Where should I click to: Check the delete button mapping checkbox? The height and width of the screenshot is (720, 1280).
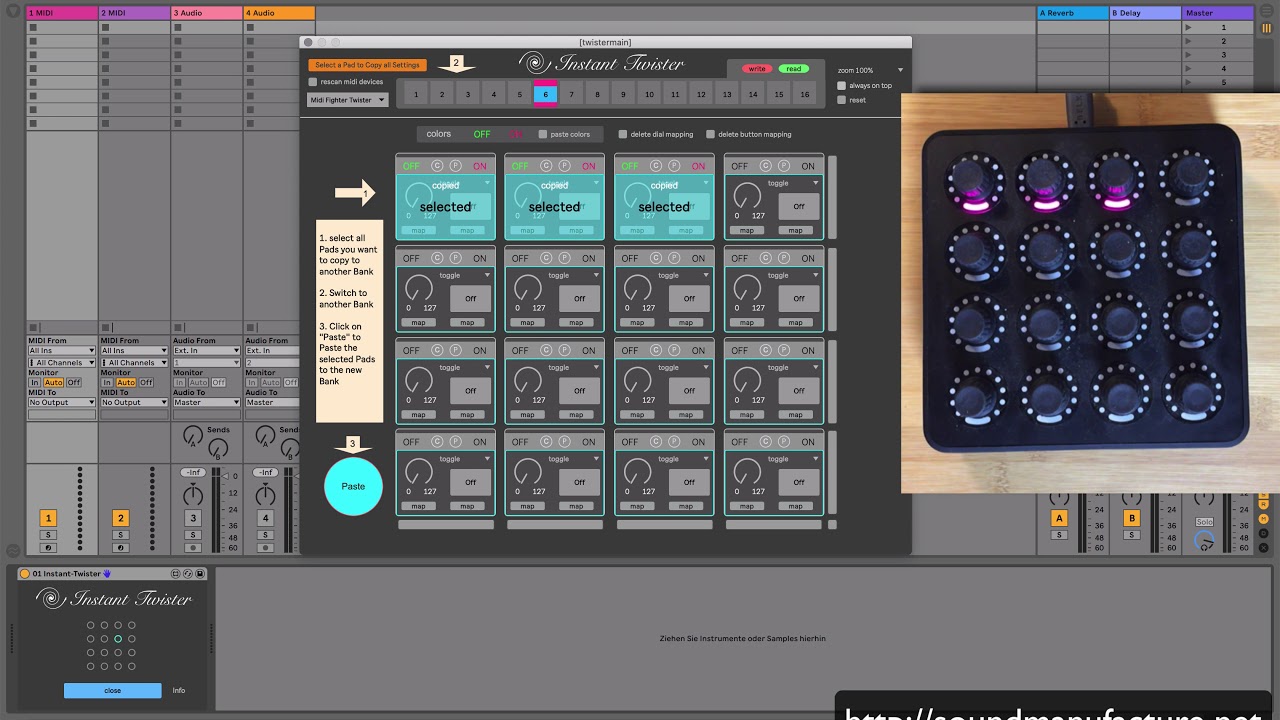(x=711, y=134)
